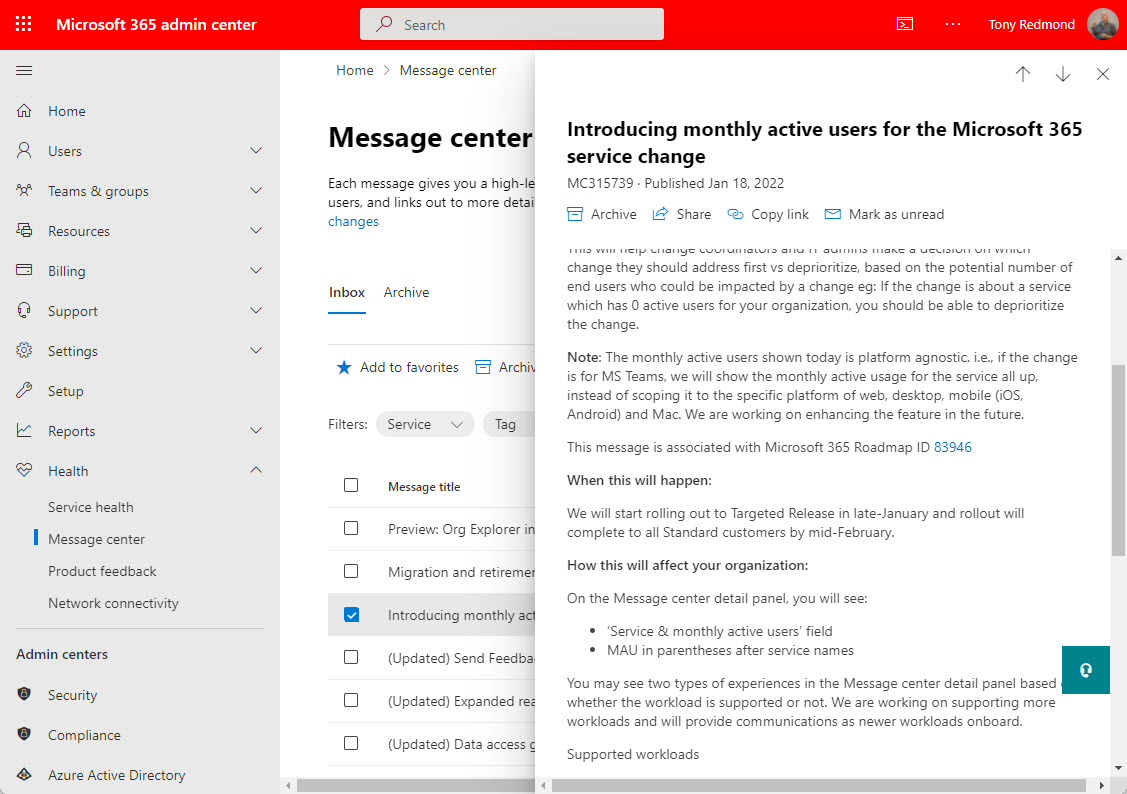Switch to the Archive tab
Screen dimensions: 1127x794
(406, 292)
